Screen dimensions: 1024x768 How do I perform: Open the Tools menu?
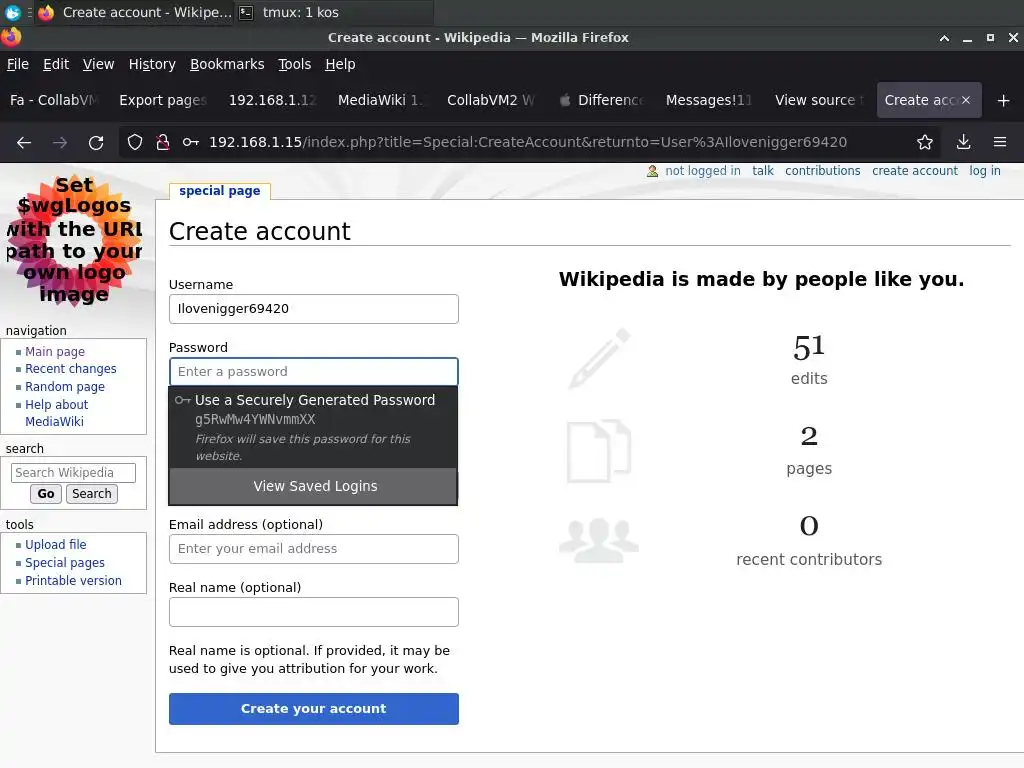coord(295,64)
